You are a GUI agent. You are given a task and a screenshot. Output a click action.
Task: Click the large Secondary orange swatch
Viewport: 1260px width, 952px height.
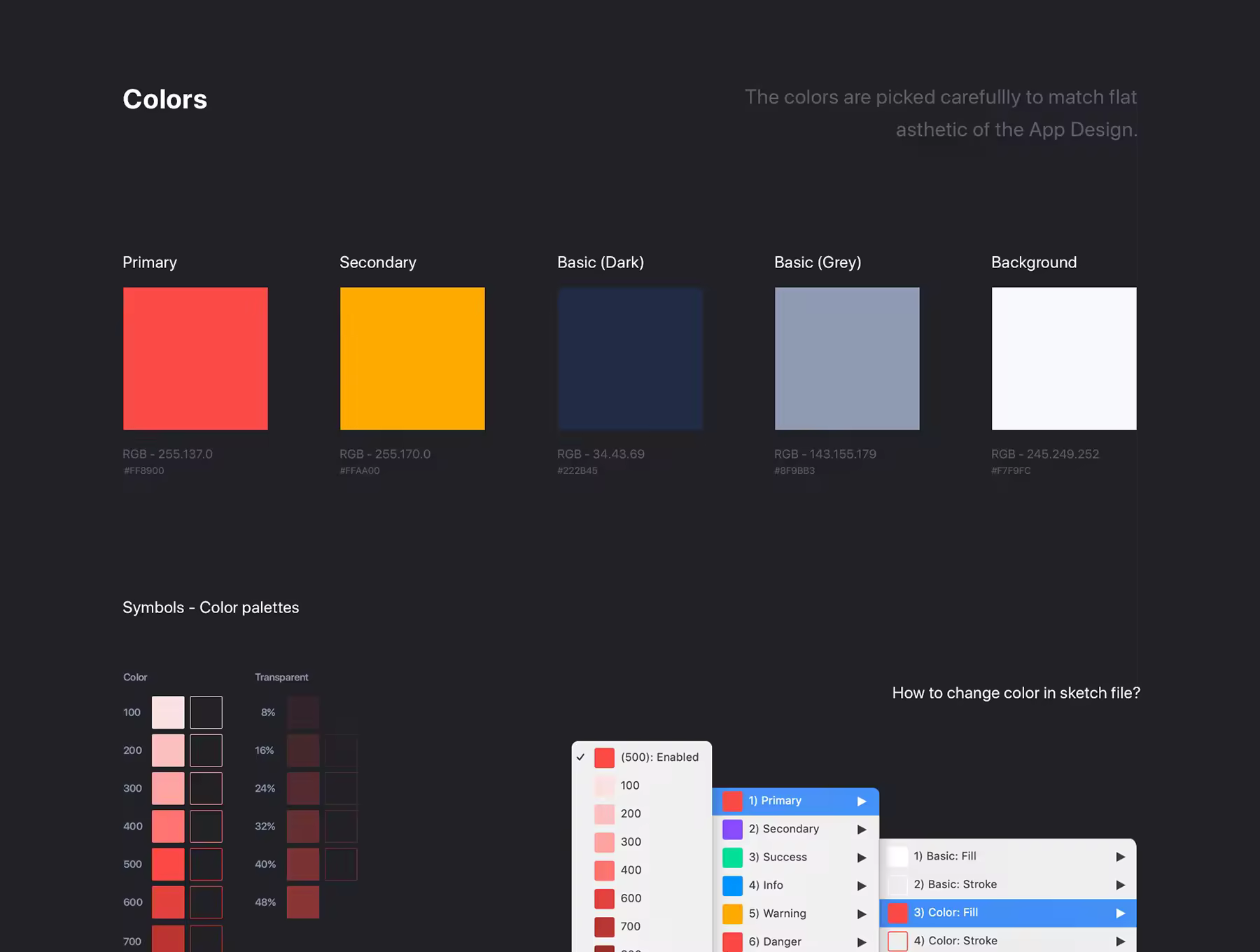pyautogui.click(x=412, y=358)
